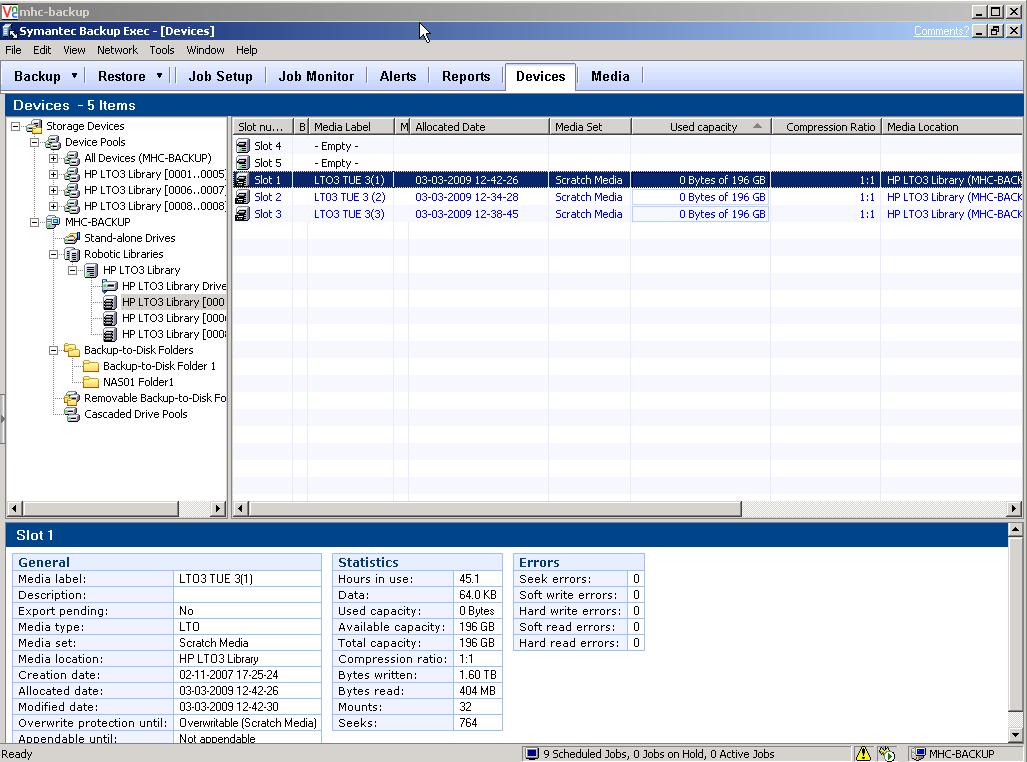This screenshot has width=1027, height=762.
Task: Collapse the Storage Devices tree node
Action: [x=16, y=126]
